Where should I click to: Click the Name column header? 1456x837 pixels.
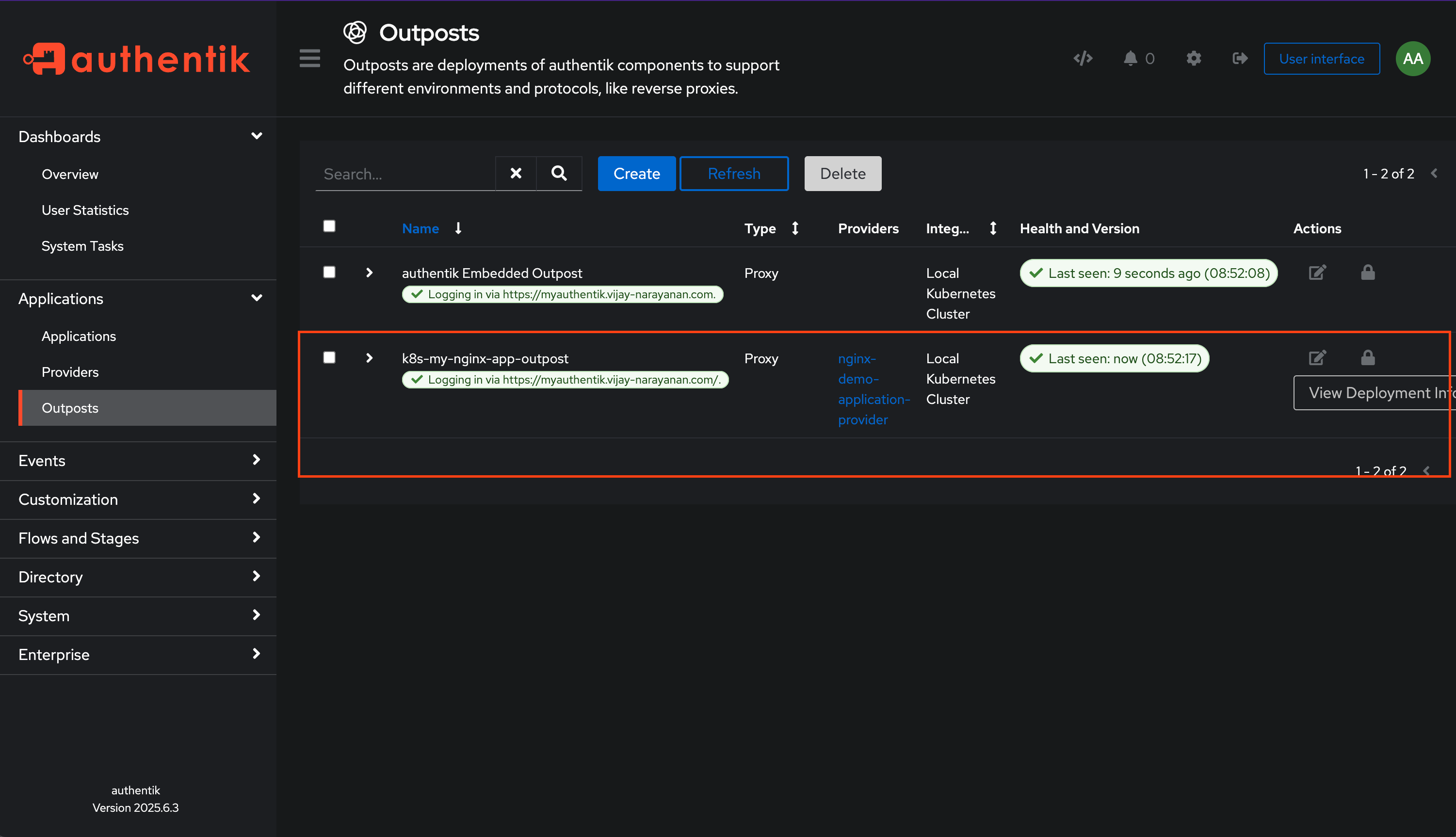pyautogui.click(x=420, y=228)
